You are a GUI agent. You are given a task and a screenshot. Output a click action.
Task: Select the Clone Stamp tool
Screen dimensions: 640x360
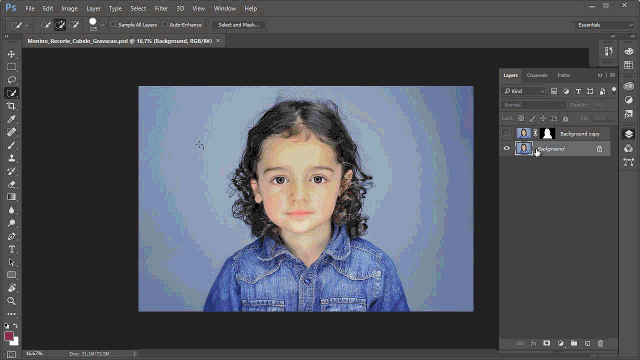coord(11,158)
